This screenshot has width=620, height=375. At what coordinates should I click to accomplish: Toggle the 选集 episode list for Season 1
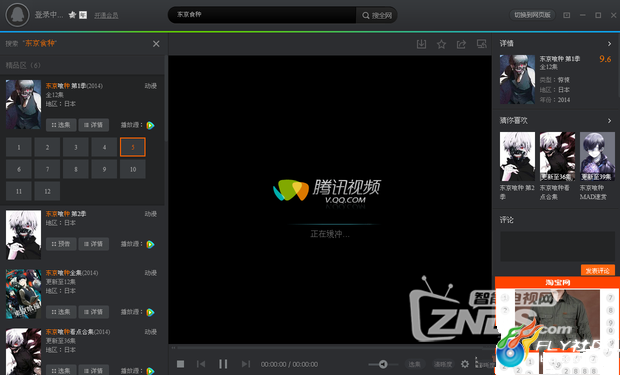tap(61, 125)
